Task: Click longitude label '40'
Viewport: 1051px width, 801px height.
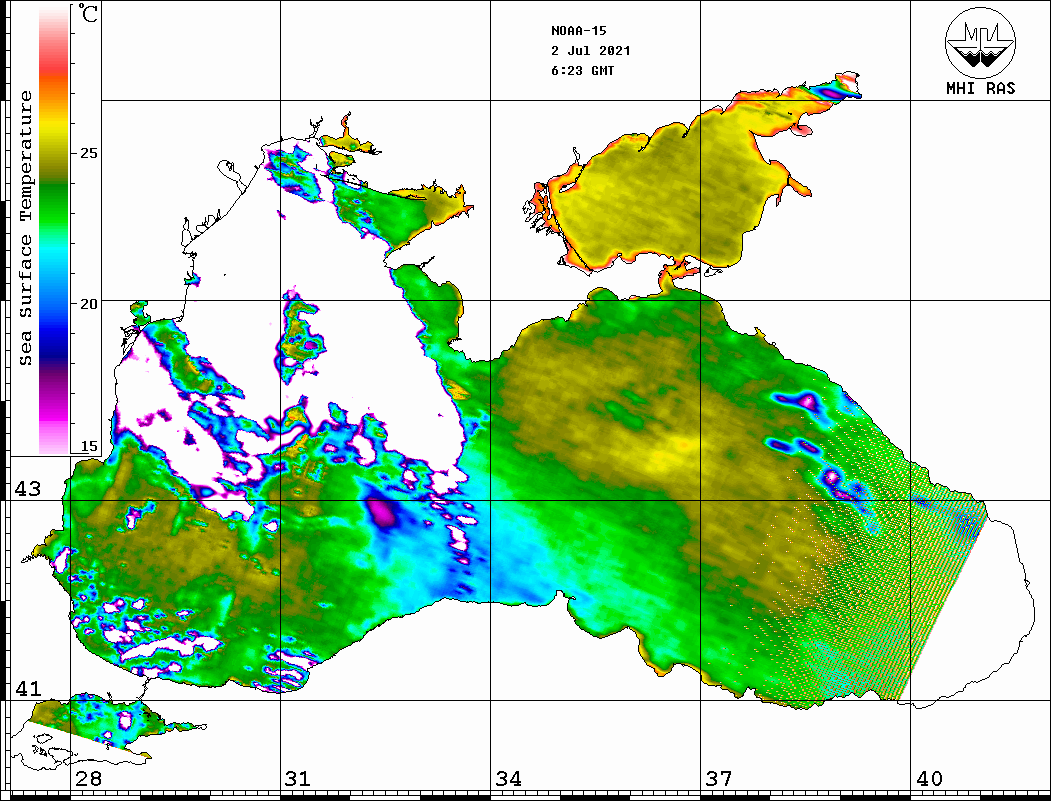Action: (x=929, y=779)
